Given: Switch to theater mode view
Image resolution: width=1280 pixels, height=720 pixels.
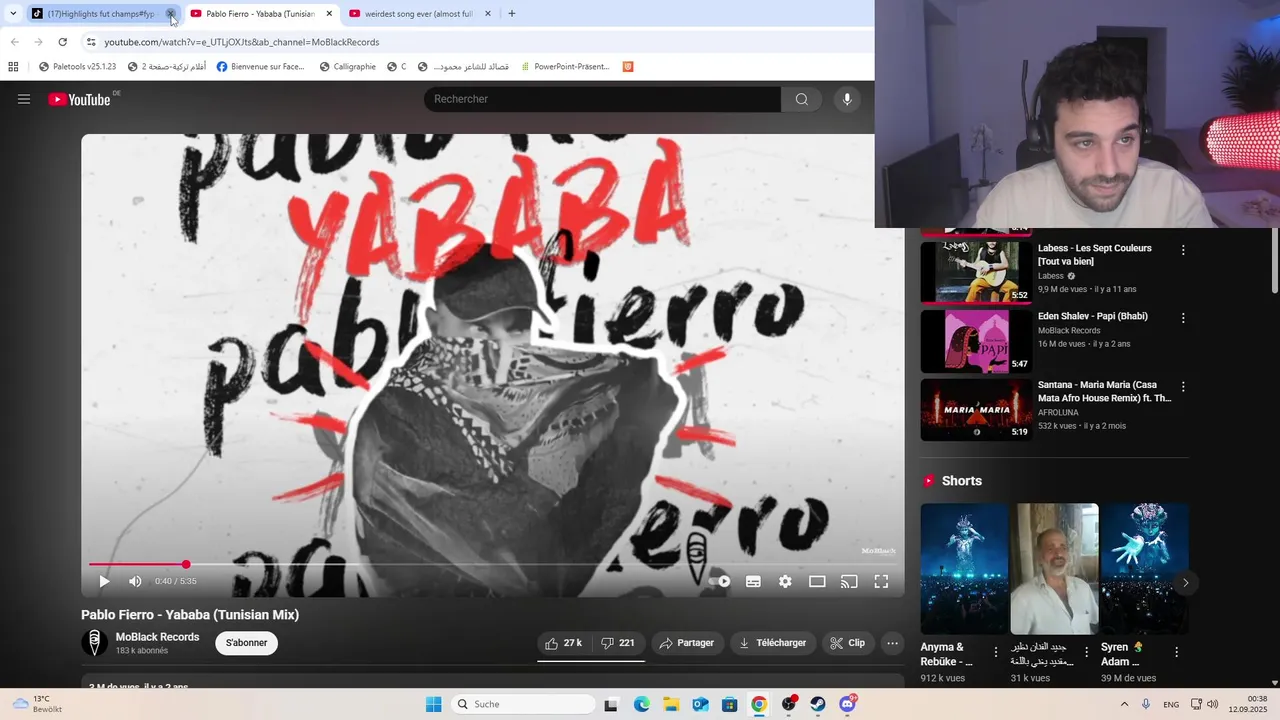Looking at the screenshot, I should [x=817, y=581].
